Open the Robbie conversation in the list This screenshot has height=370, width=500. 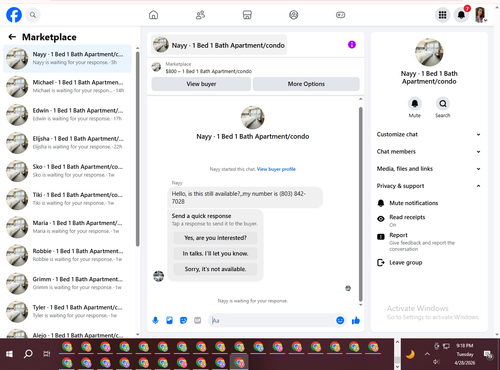[67, 255]
